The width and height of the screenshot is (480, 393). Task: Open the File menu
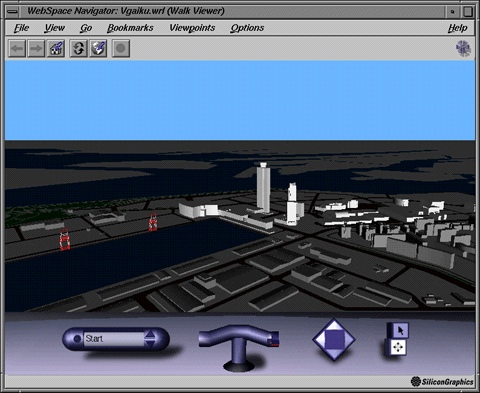click(x=21, y=28)
